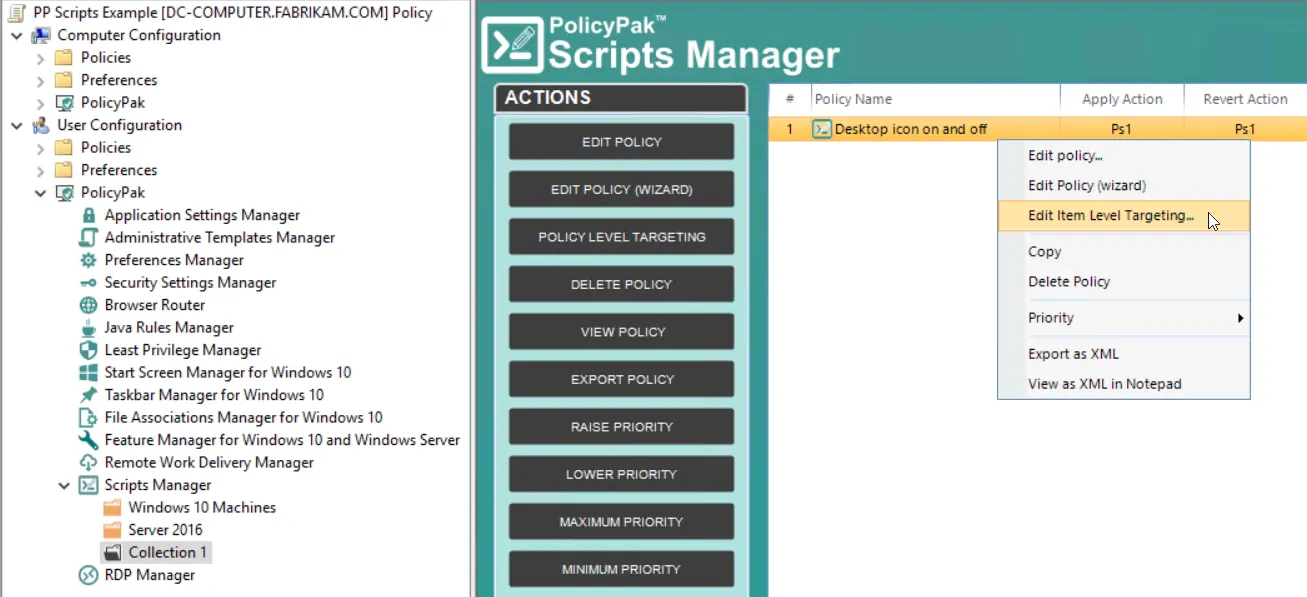Select the Windows 10 Machines collection

(x=202, y=508)
